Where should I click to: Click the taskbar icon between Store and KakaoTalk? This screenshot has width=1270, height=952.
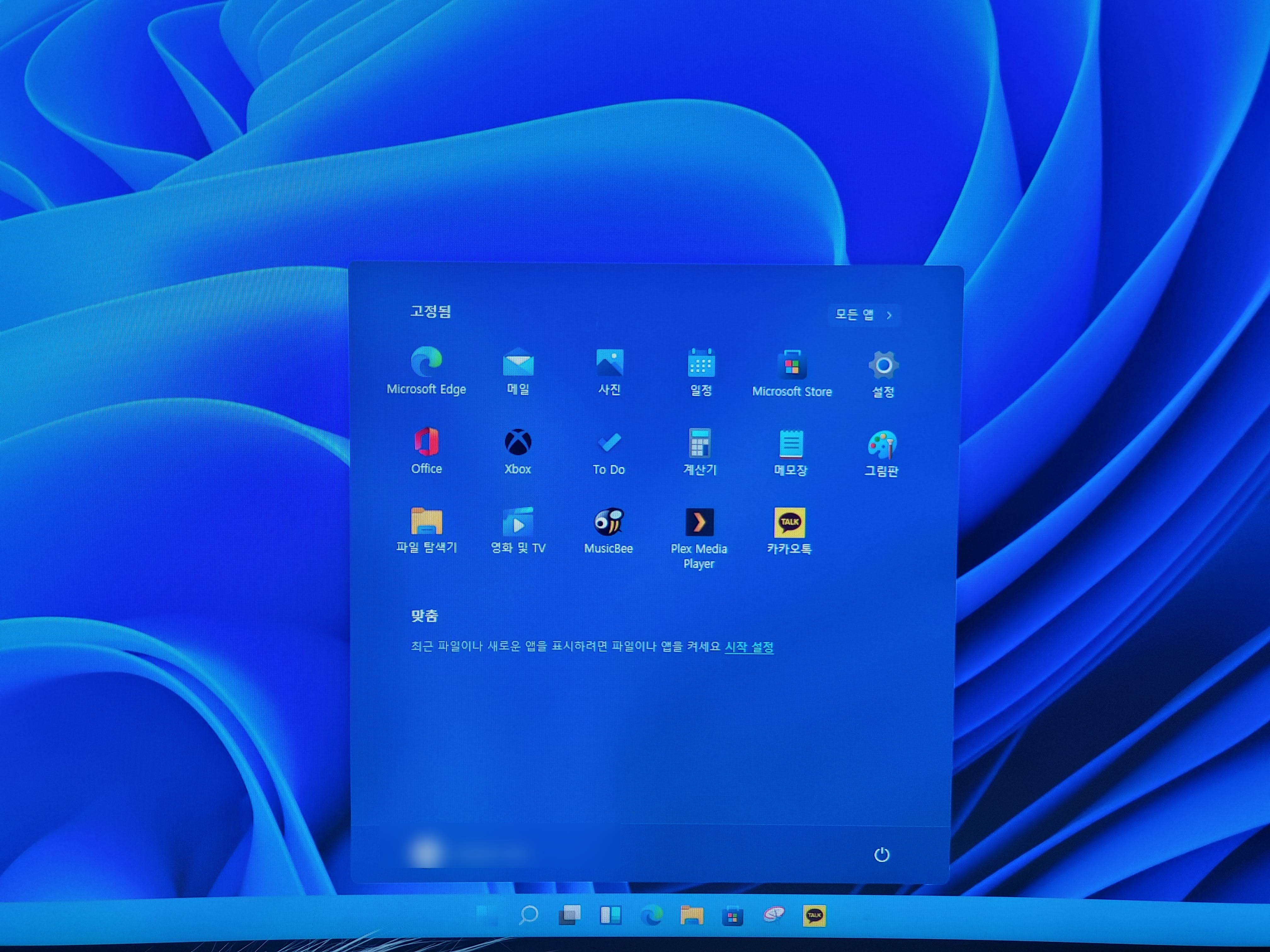tap(773, 915)
